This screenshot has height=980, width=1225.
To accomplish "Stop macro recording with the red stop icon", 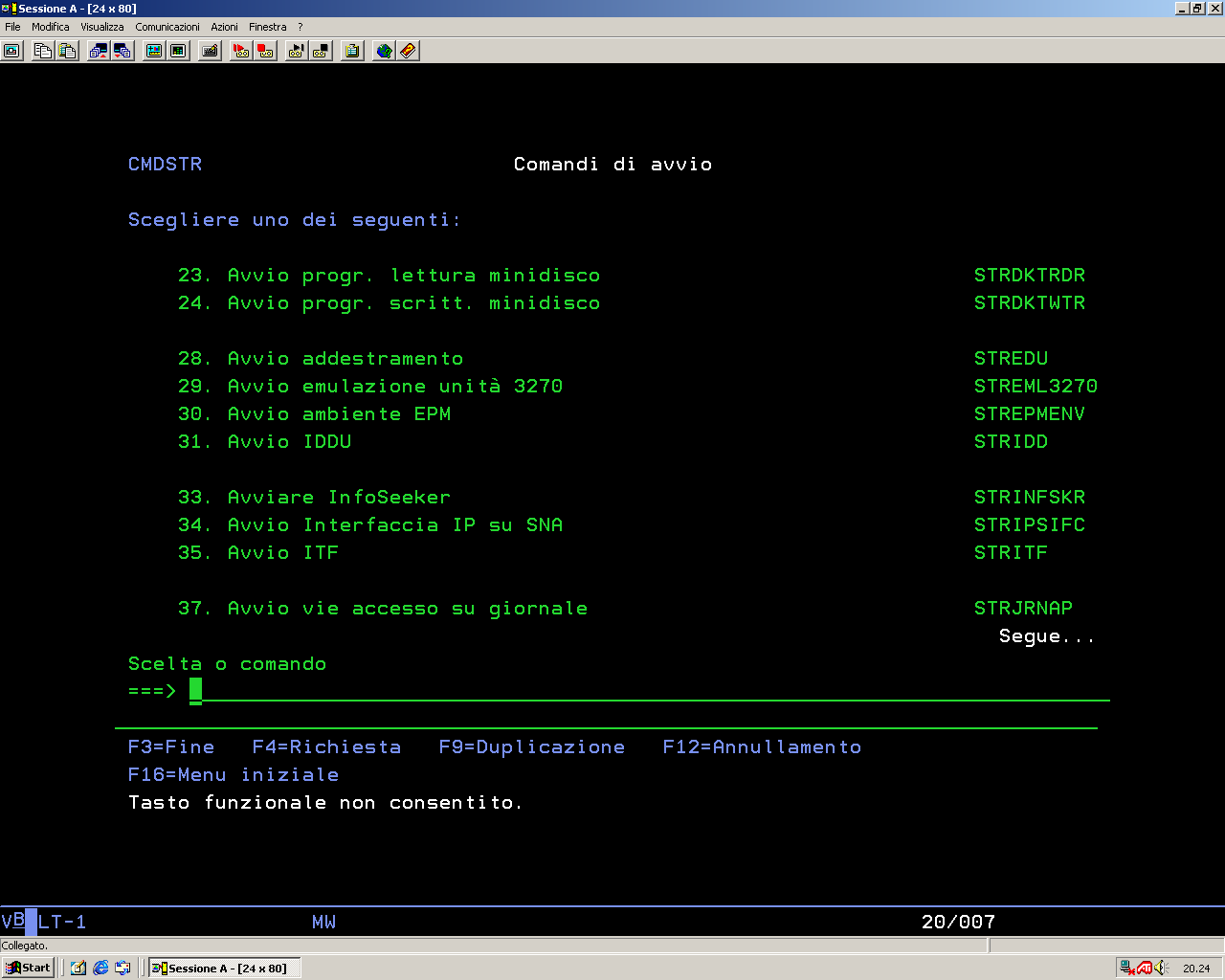I will click(266, 51).
